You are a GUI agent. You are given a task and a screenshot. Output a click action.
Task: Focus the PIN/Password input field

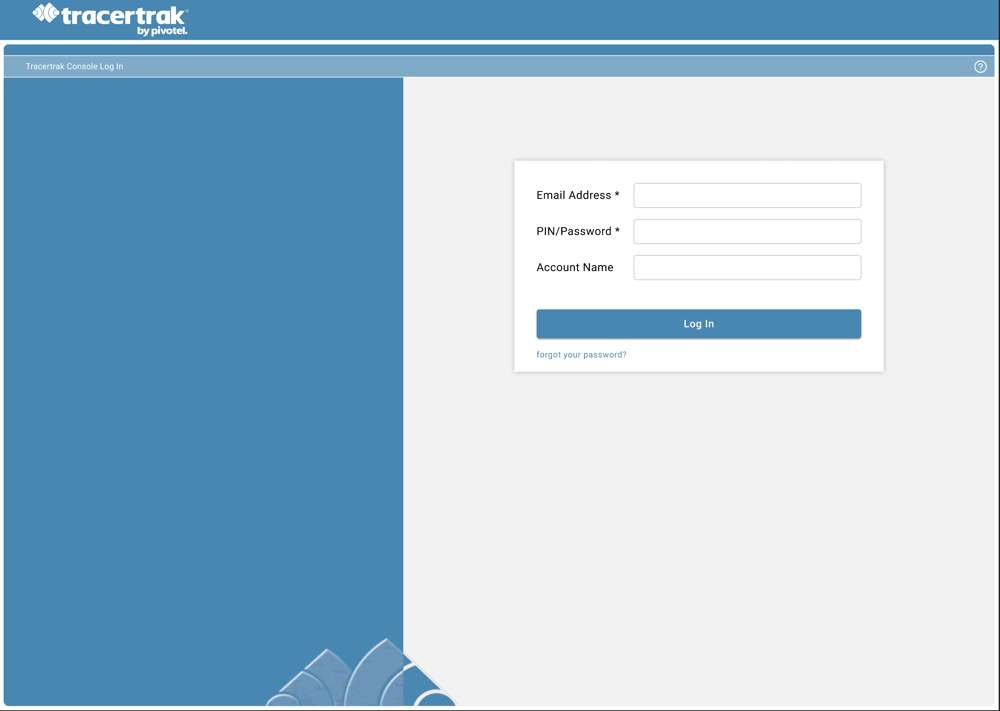tap(747, 231)
